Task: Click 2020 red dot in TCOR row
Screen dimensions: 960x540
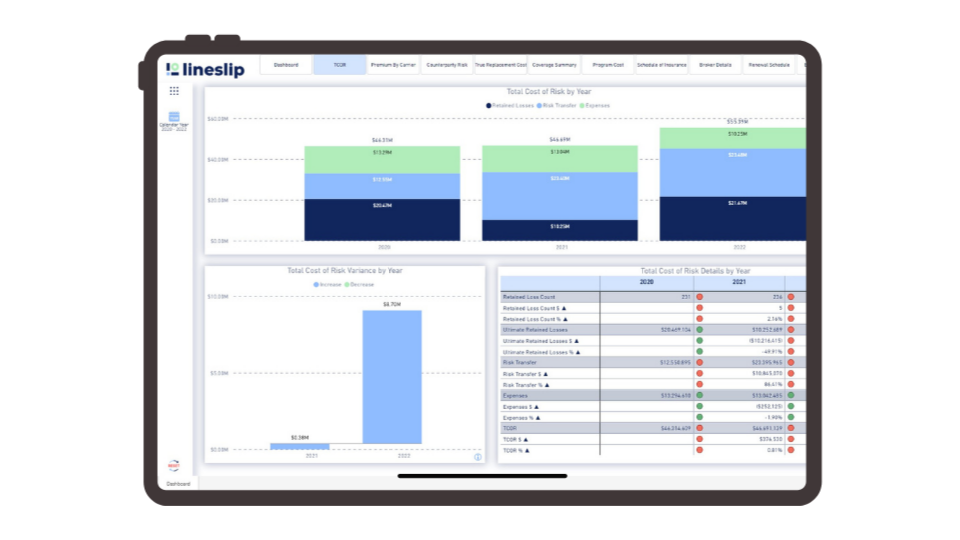Action: pyautogui.click(x=699, y=428)
